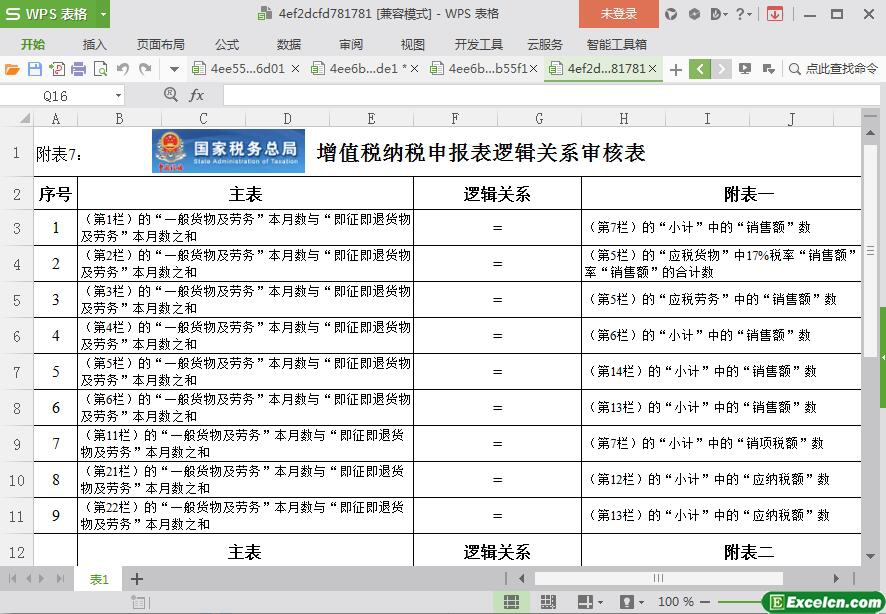886x614 pixels.
Task: Switch to normal view in status bar
Action: coord(511,602)
